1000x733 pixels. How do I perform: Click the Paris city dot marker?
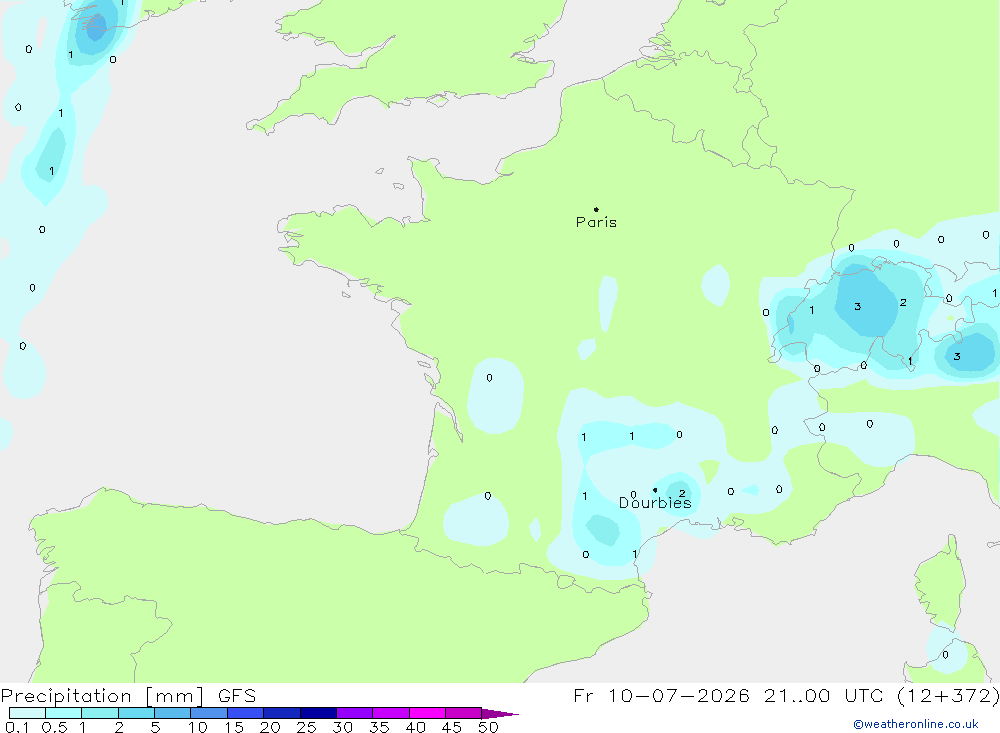point(596,209)
